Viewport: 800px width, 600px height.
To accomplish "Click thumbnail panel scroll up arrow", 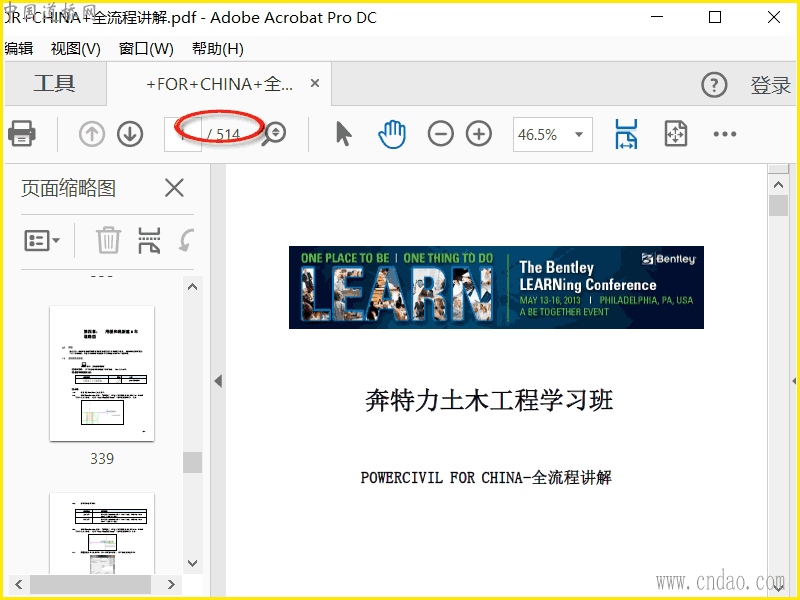I will click(192, 287).
